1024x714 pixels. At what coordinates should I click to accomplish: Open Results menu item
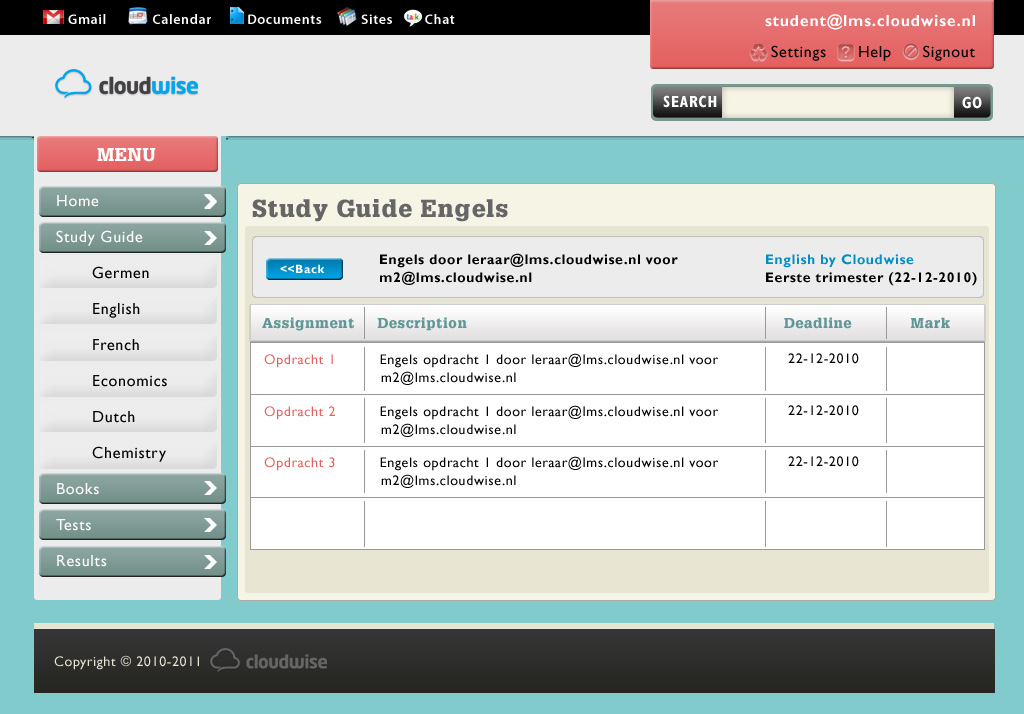tap(133, 561)
